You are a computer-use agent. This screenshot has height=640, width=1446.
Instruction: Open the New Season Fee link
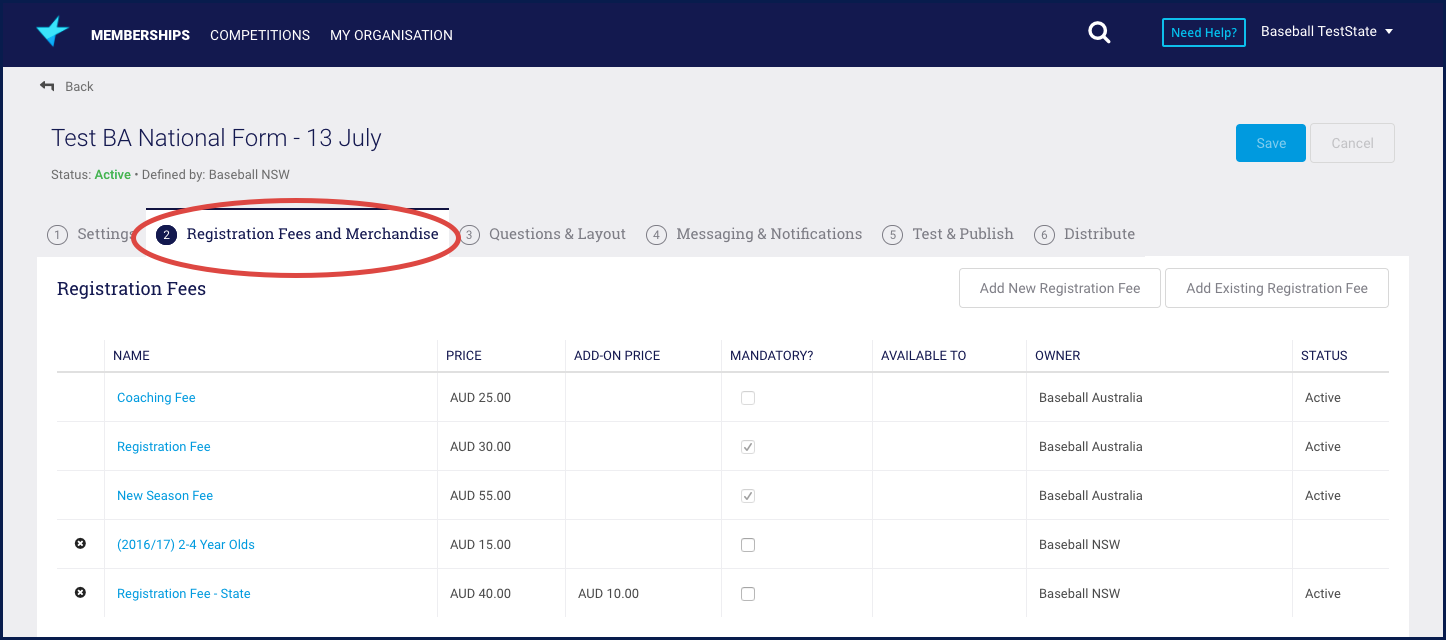pyautogui.click(x=165, y=495)
